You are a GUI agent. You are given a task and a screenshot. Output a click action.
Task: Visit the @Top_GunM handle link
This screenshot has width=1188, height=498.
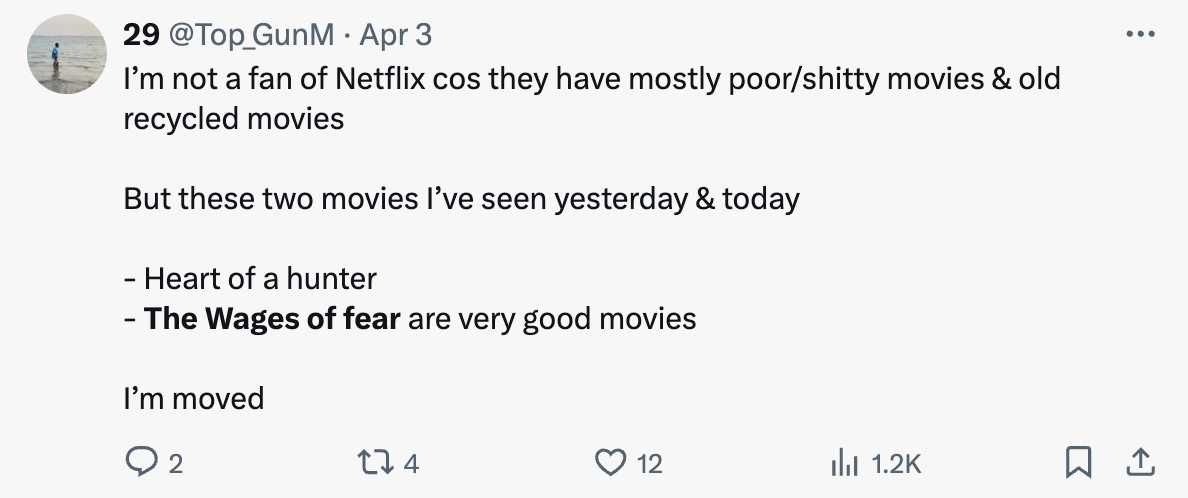[x=251, y=35]
